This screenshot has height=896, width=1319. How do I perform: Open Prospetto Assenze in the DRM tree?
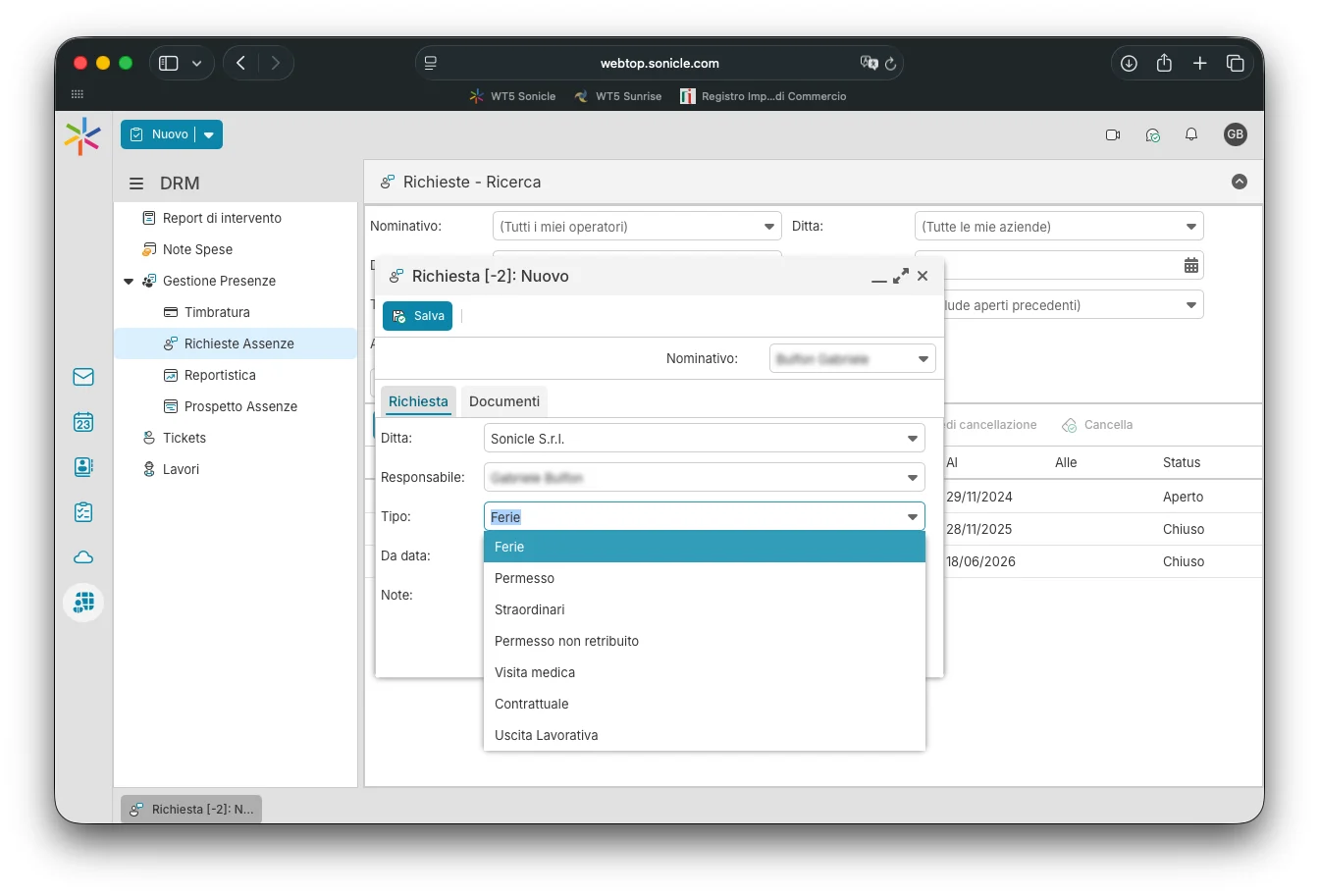tap(240, 406)
